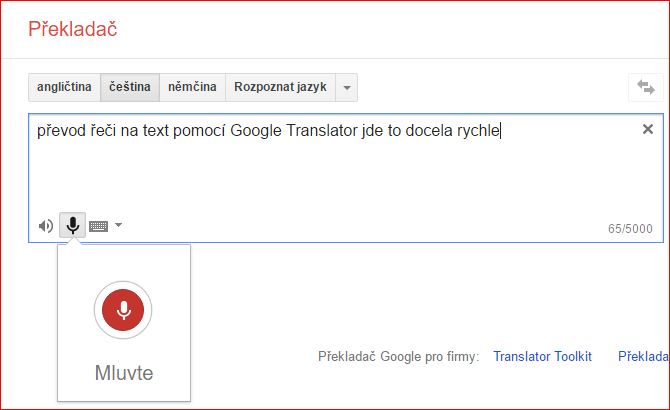Choose němčina as source language
The height and width of the screenshot is (410, 670).
click(192, 87)
